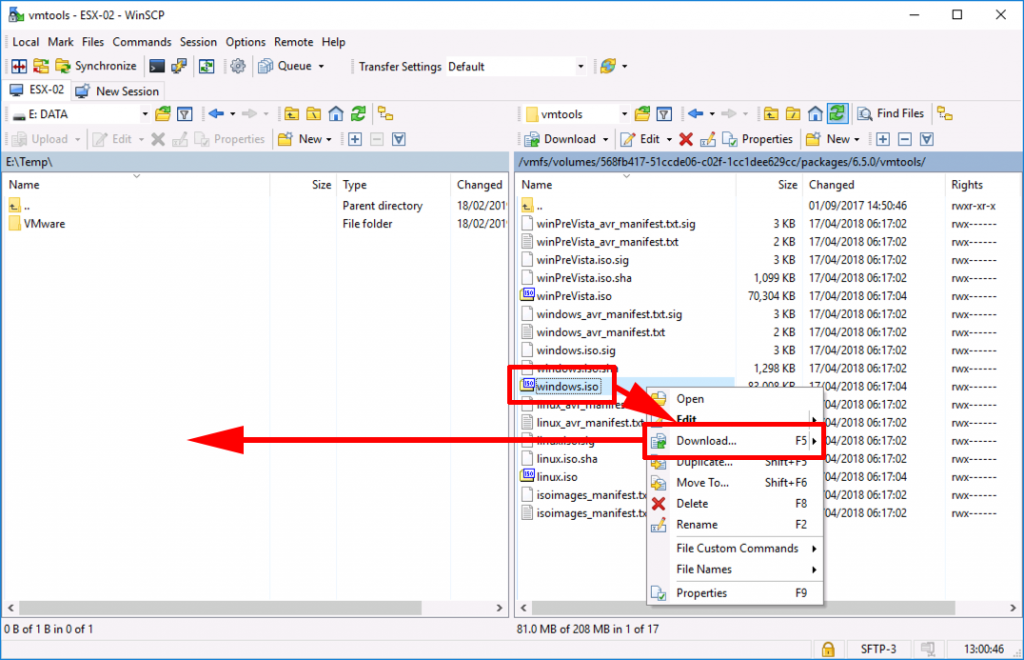Expand the remote Edit dropdown arrow
The image size is (1024, 660).
669,140
